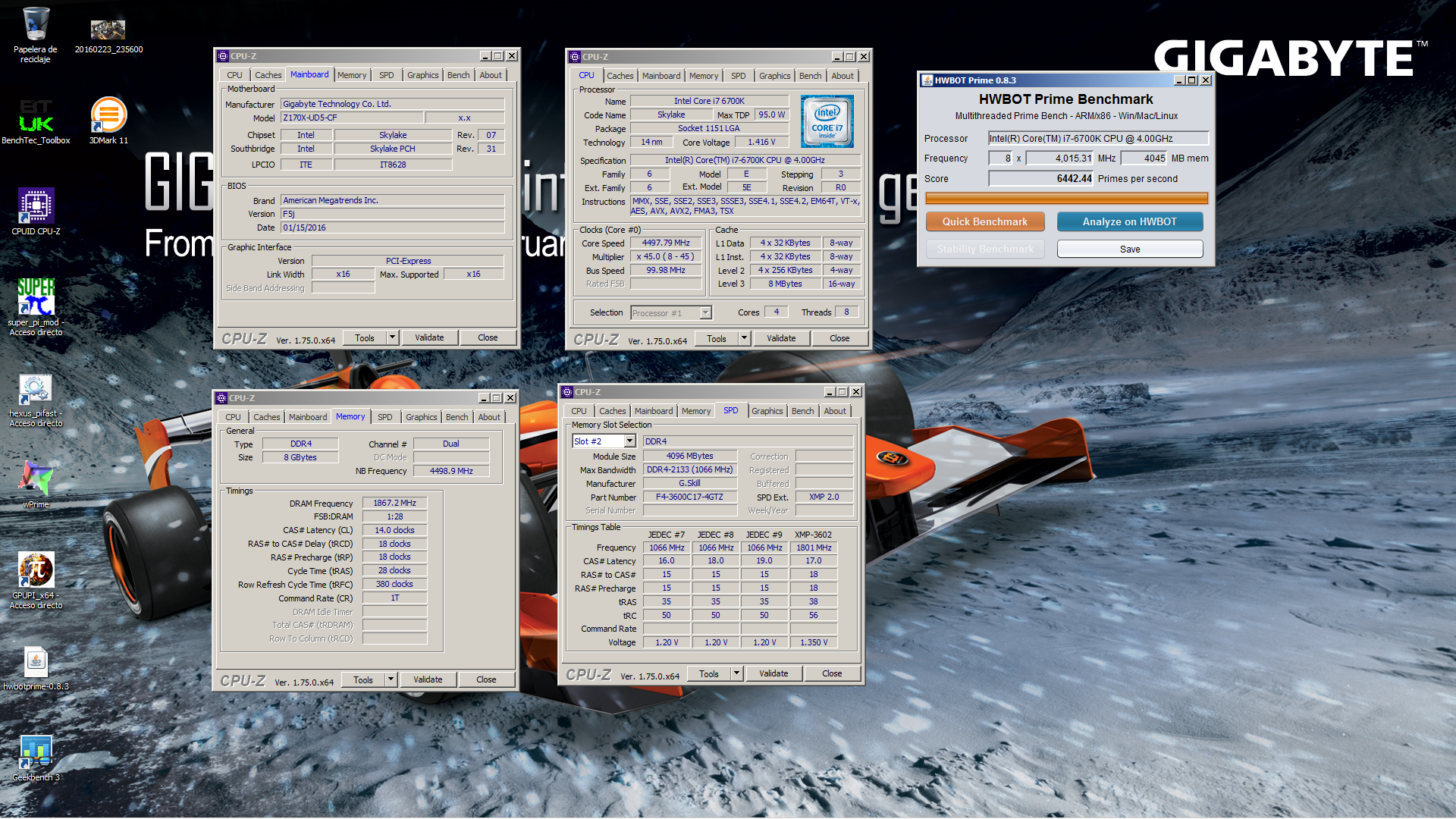Image resolution: width=1456 pixels, height=819 pixels.
Task: Expand Tools dropdown arrow in CPU window
Action: click(x=744, y=338)
